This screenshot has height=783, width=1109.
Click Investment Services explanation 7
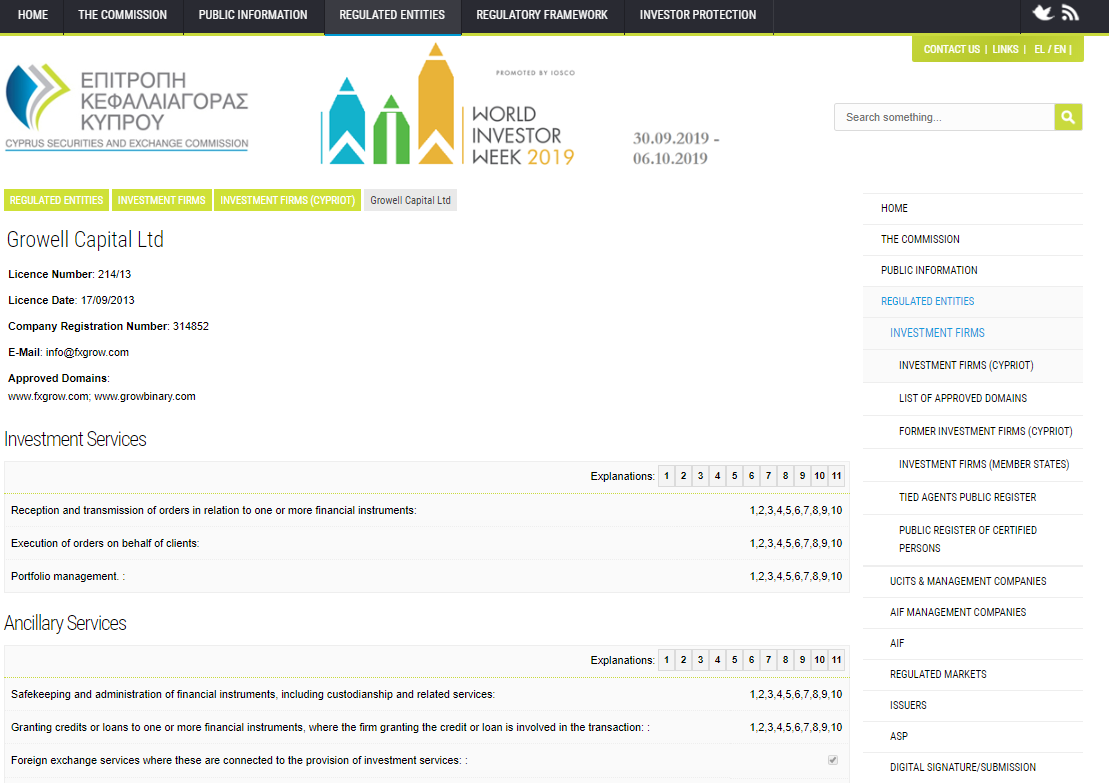(x=768, y=475)
